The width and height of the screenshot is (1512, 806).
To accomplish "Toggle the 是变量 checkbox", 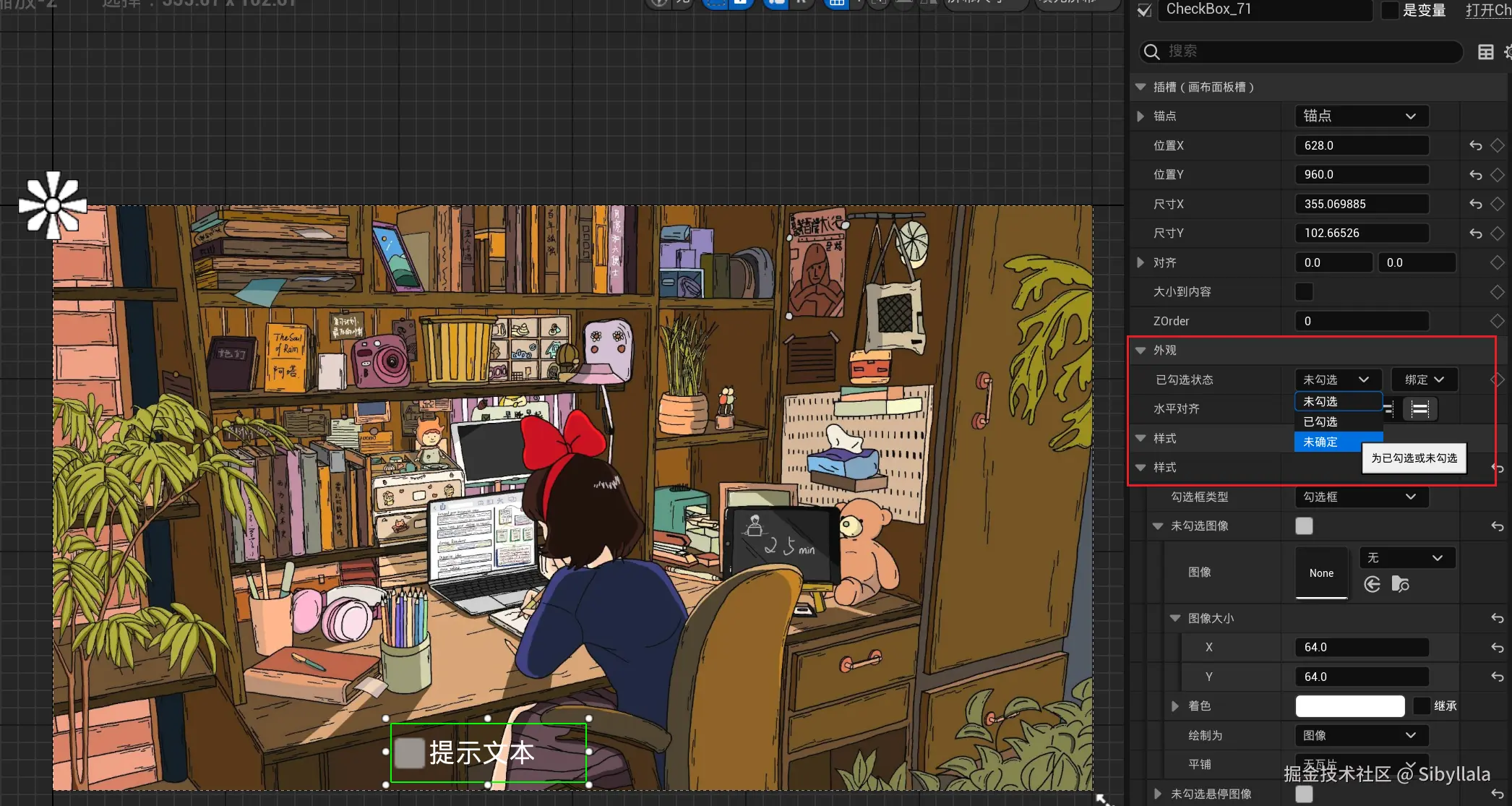I will [1390, 10].
